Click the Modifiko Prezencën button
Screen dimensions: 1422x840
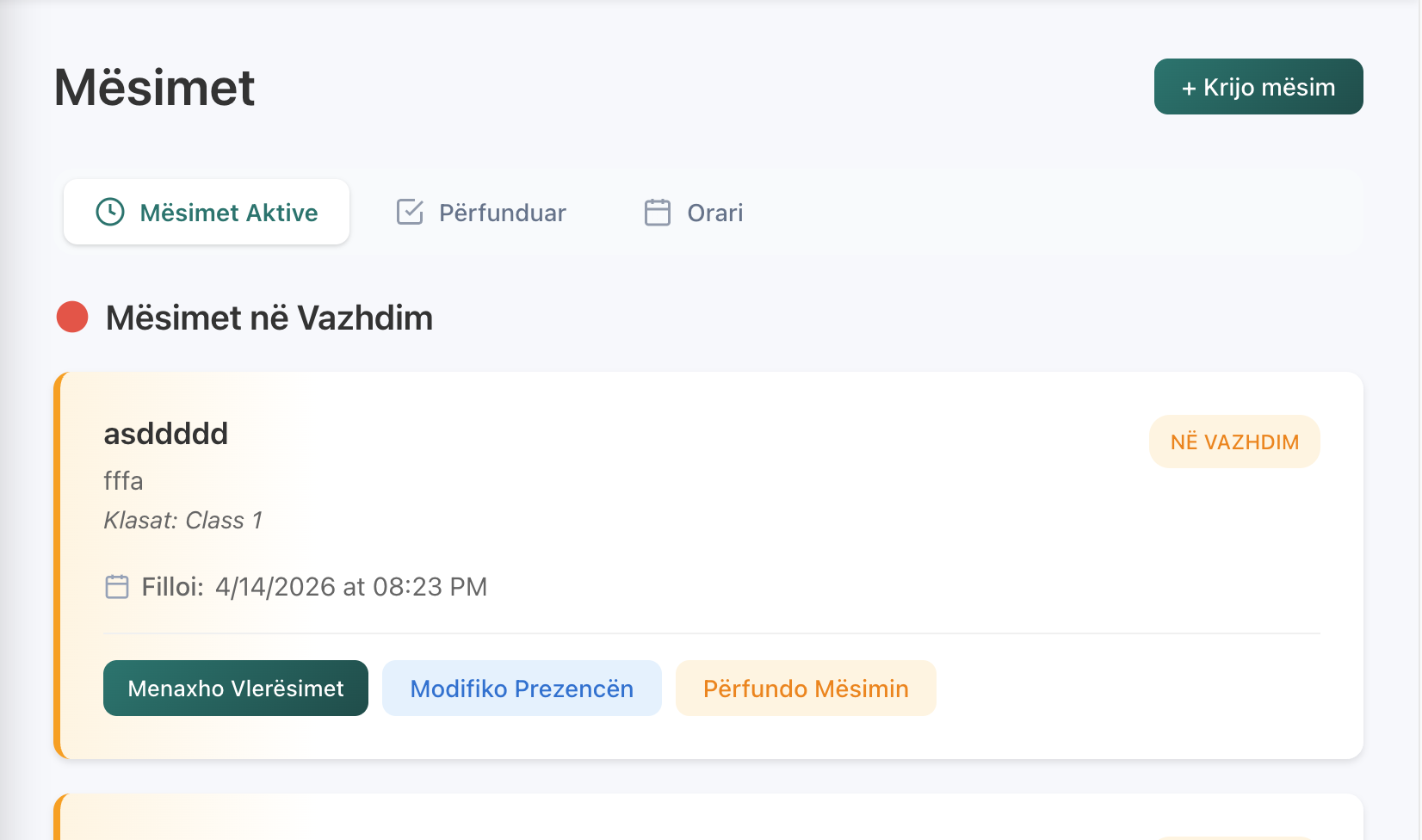click(x=522, y=688)
